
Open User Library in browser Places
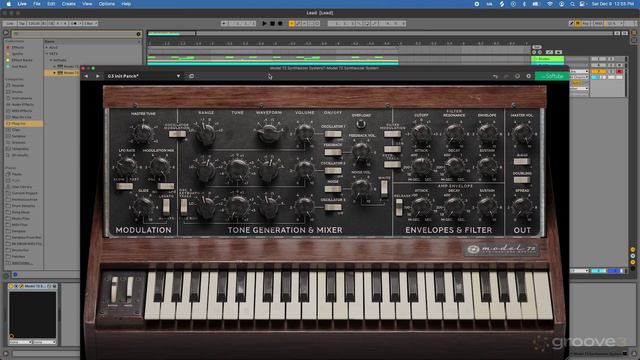(22, 187)
